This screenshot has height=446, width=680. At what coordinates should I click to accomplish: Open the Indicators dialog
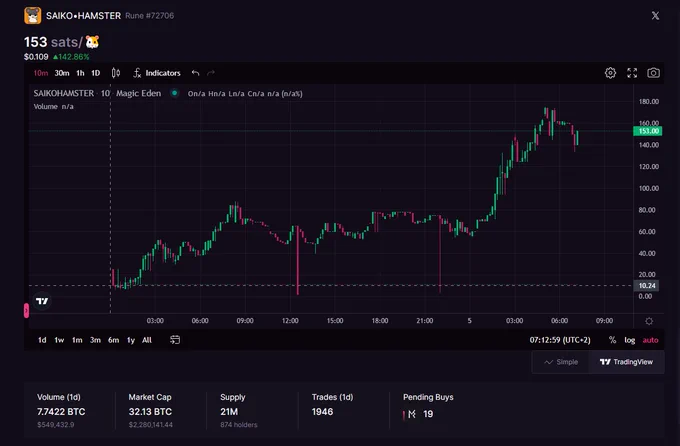pos(157,73)
